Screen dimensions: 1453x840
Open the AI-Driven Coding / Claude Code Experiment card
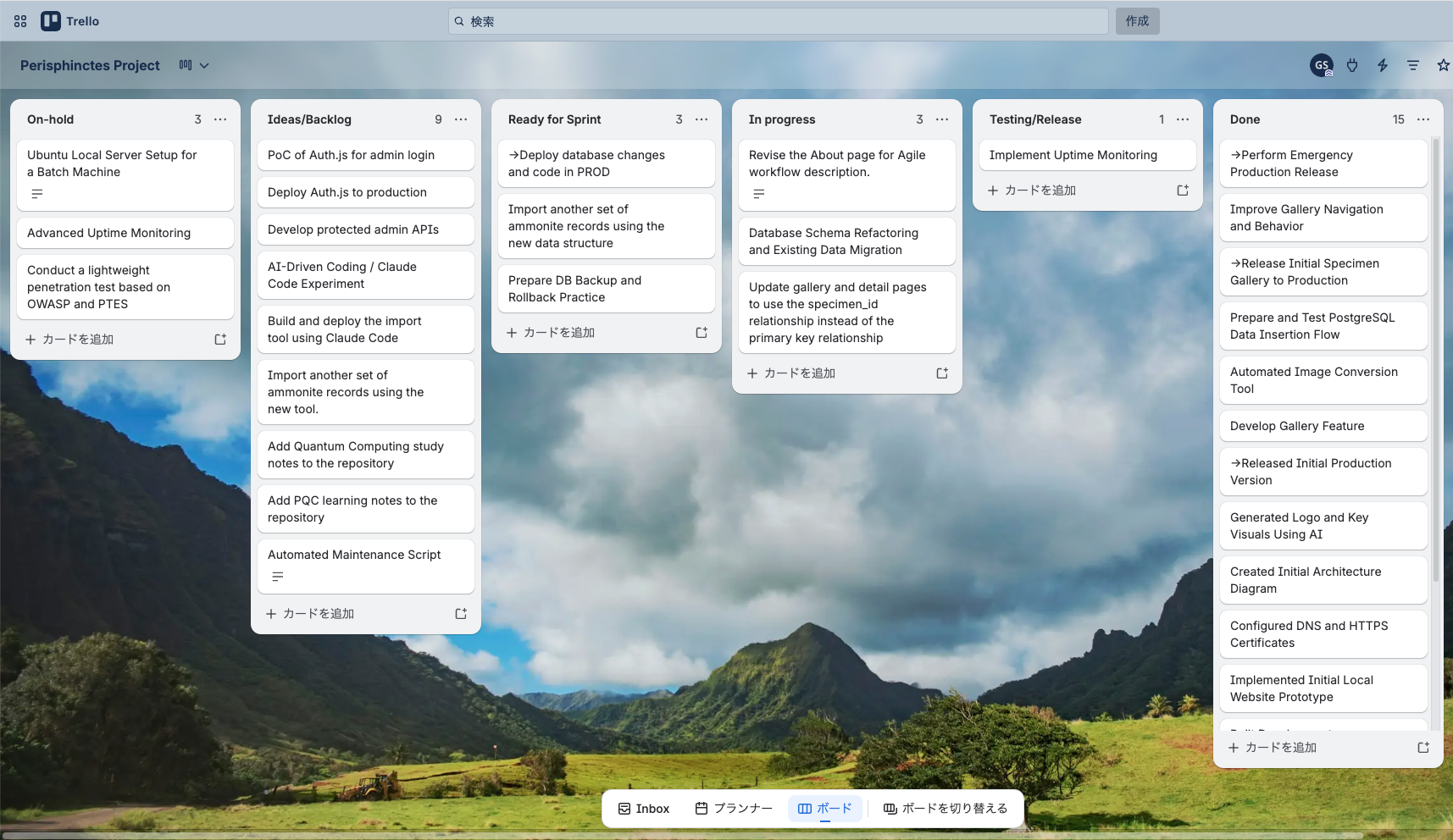point(366,275)
